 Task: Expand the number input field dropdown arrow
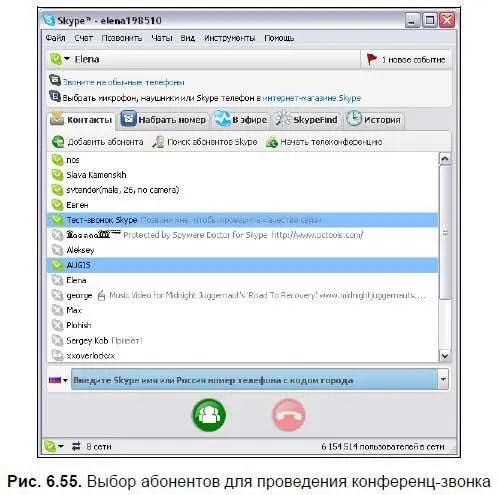pos(443,379)
